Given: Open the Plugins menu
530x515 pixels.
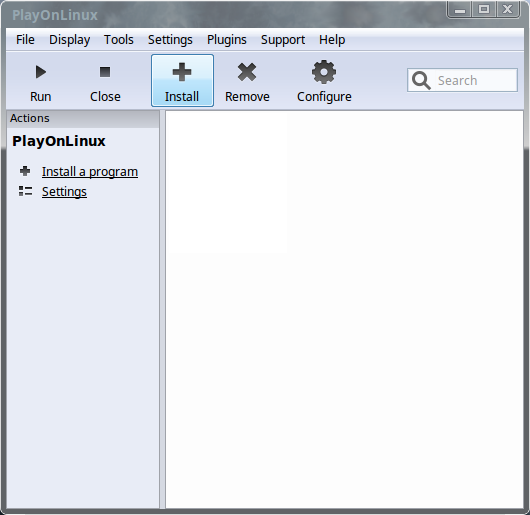Looking at the screenshot, I should [227, 40].
